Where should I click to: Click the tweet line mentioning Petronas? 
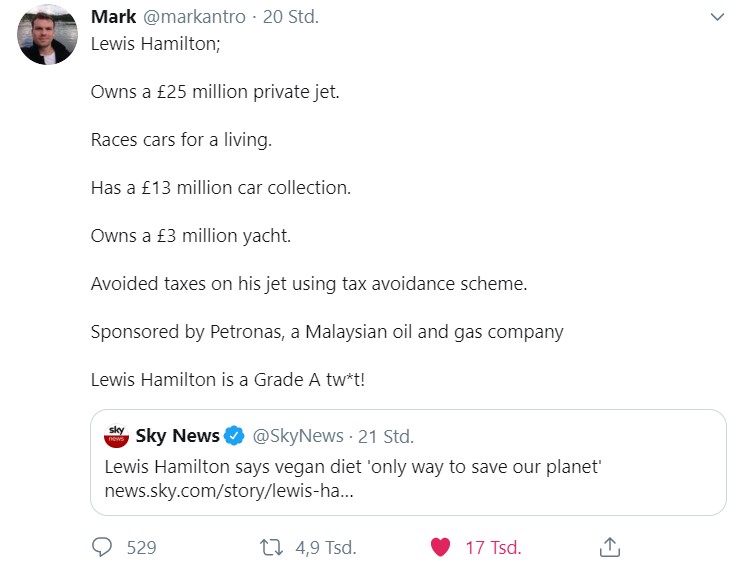(x=327, y=331)
